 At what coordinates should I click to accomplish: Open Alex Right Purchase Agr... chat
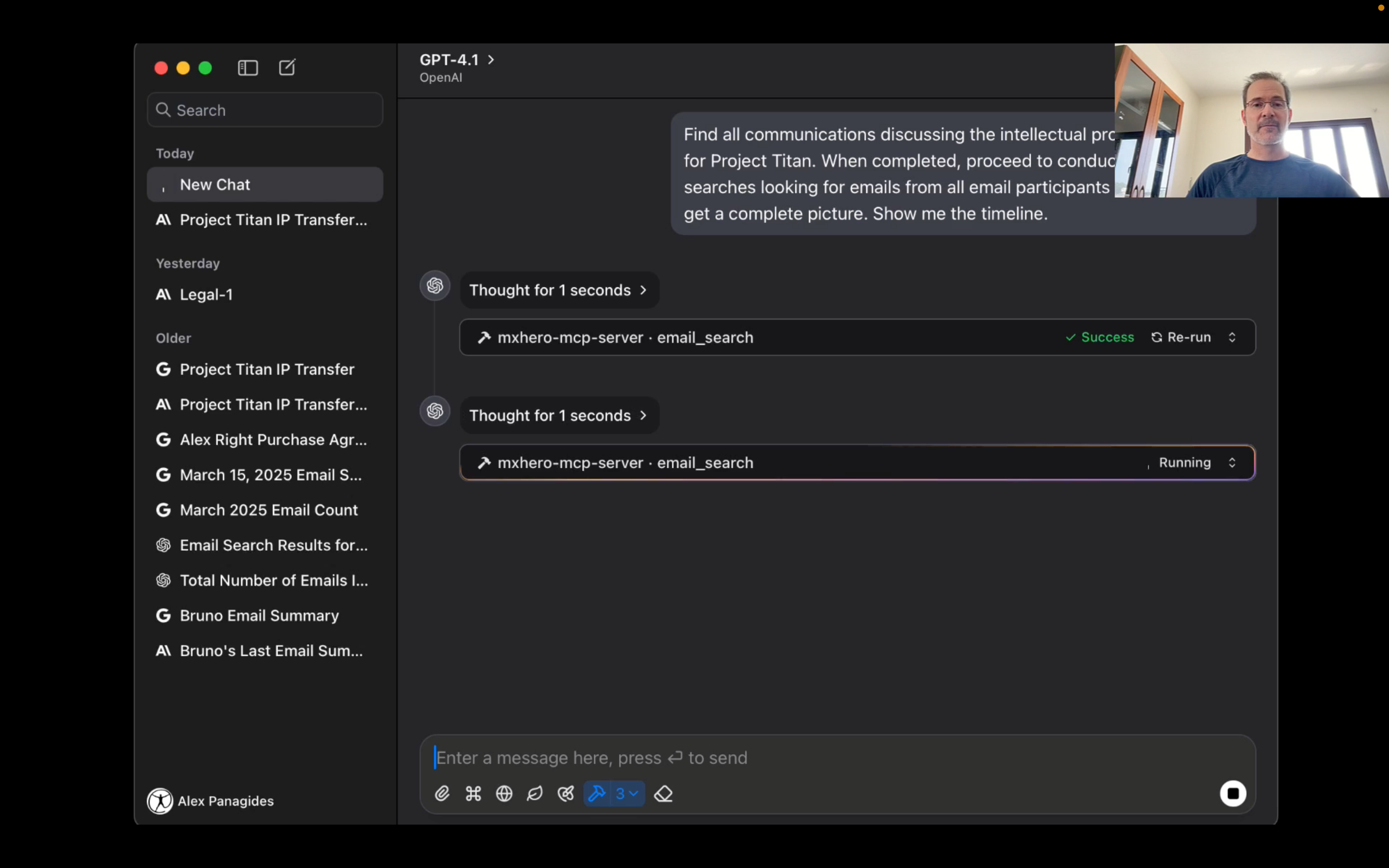point(265,440)
